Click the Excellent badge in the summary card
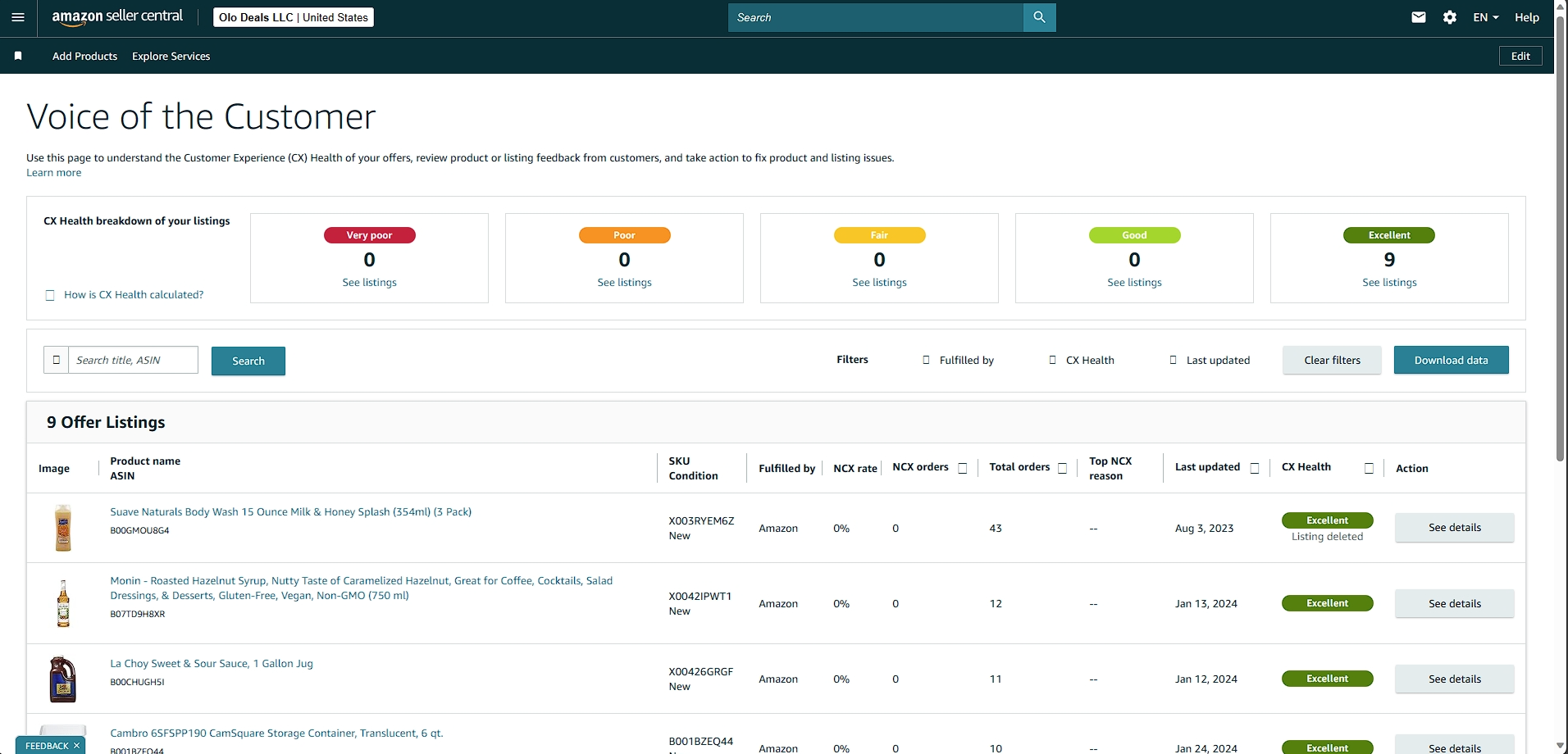 tap(1389, 235)
